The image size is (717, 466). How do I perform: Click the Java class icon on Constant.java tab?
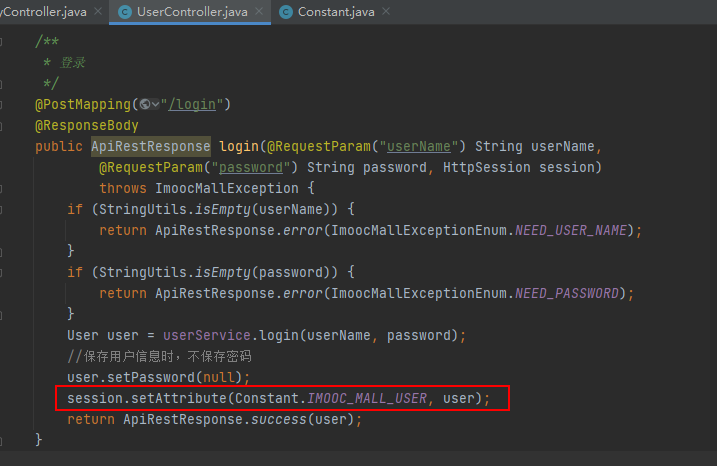[x=286, y=12]
